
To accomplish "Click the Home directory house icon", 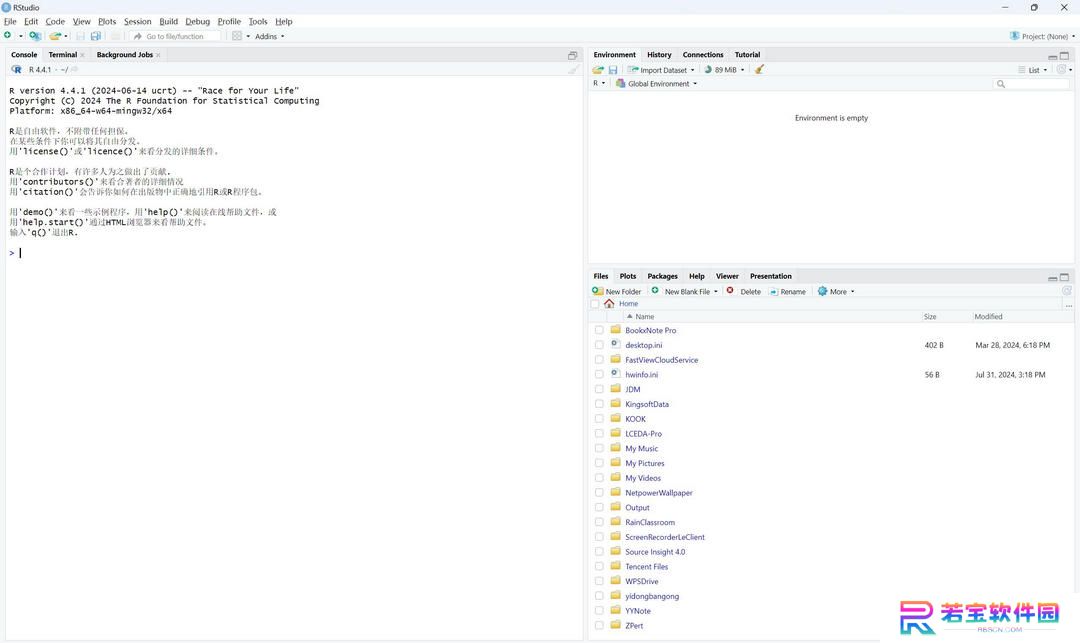I will click(x=609, y=304).
